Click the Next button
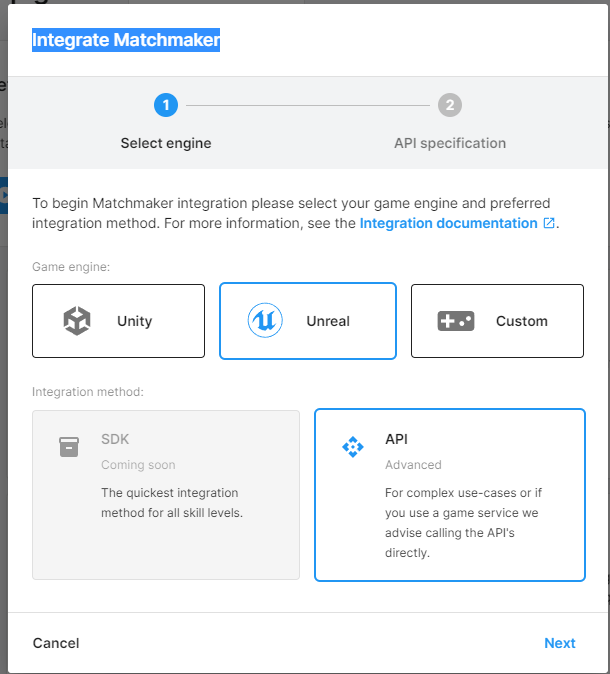610x674 pixels. point(560,643)
